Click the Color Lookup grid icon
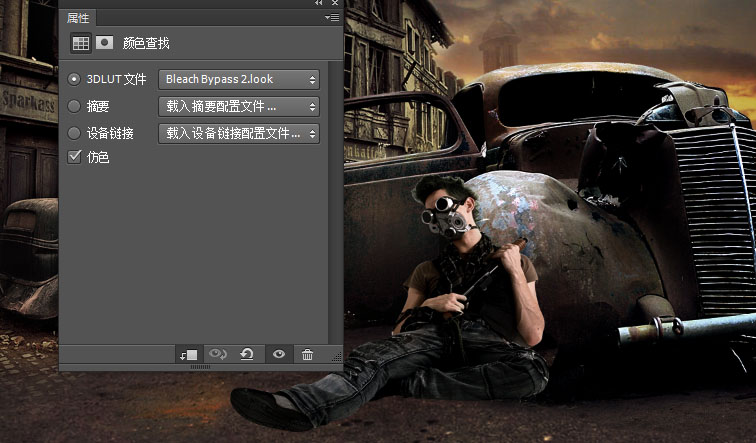This screenshot has width=756, height=443. click(80, 43)
